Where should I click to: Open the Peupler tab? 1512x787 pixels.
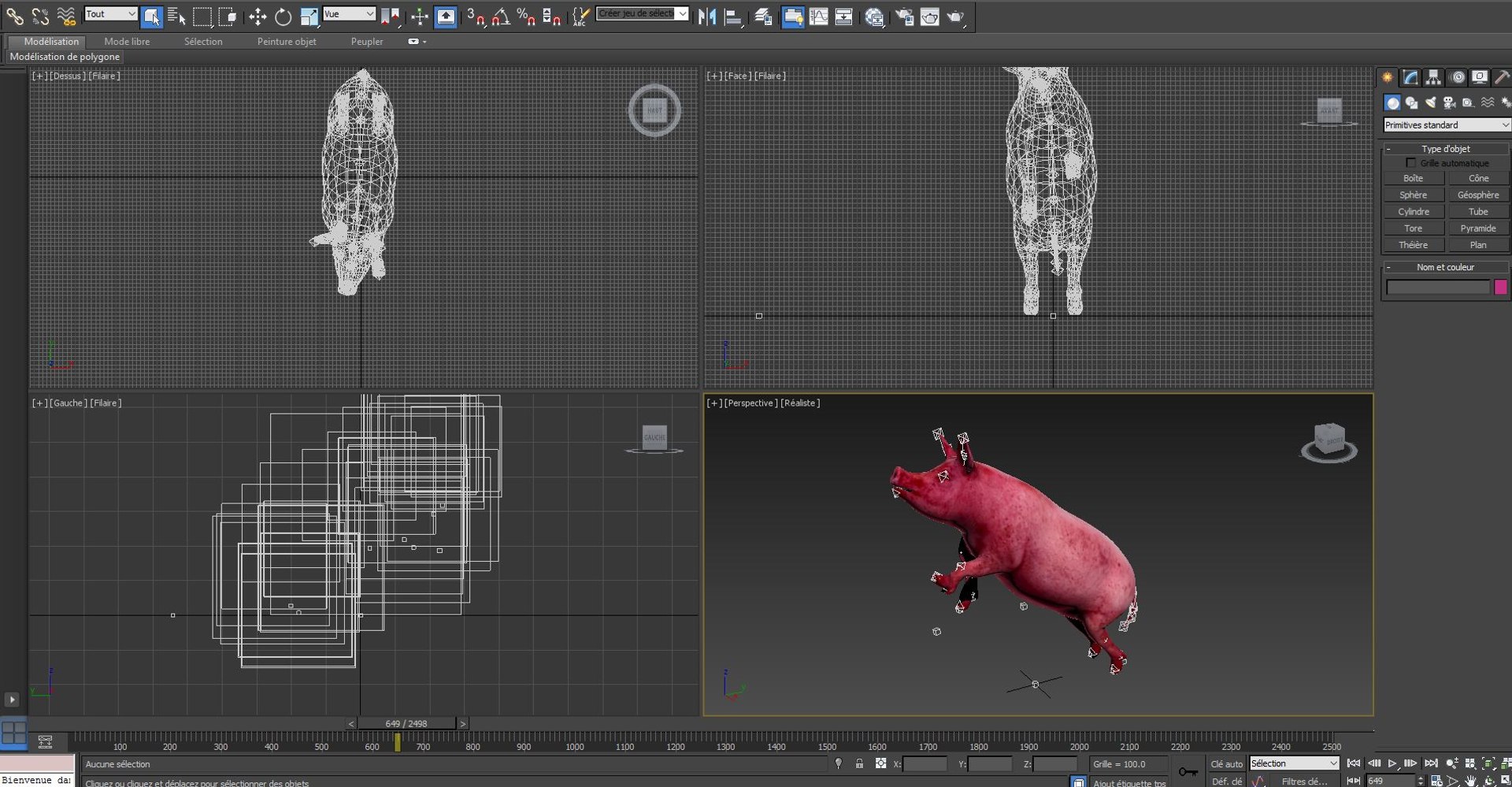(367, 42)
